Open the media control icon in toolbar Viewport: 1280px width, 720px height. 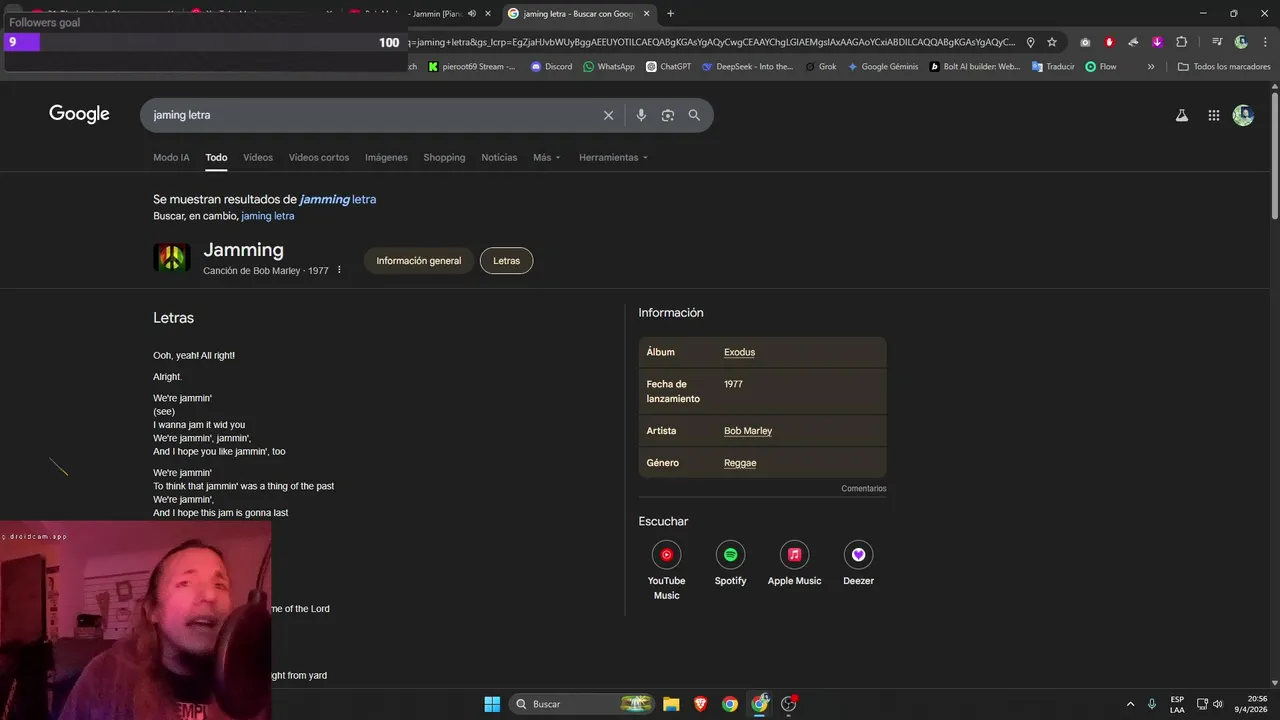coord(1216,42)
